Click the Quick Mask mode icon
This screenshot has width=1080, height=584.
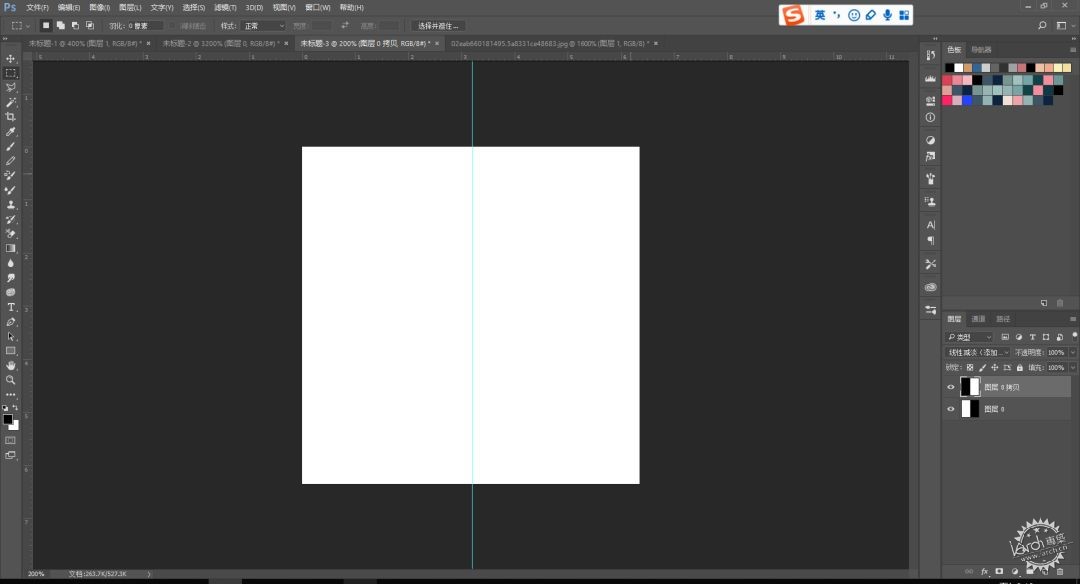(10, 440)
